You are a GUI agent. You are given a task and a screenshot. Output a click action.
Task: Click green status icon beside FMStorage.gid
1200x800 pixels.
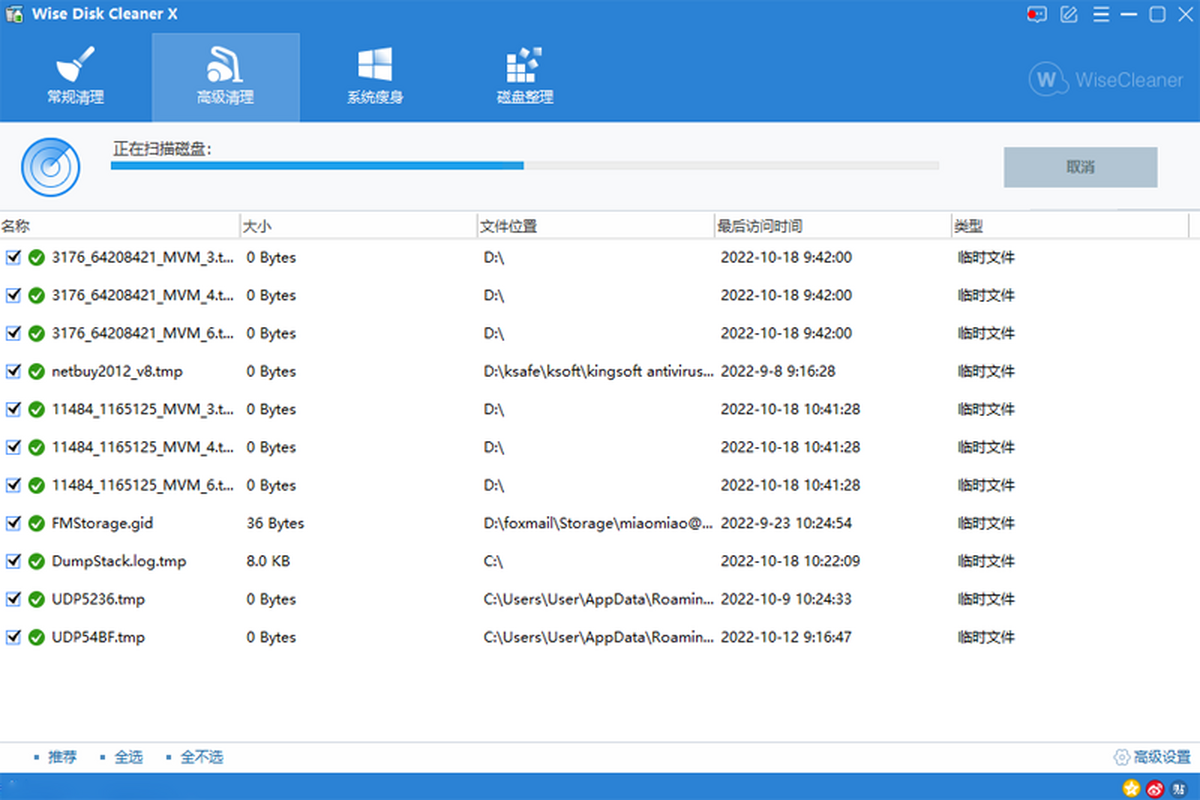pyautogui.click(x=36, y=523)
